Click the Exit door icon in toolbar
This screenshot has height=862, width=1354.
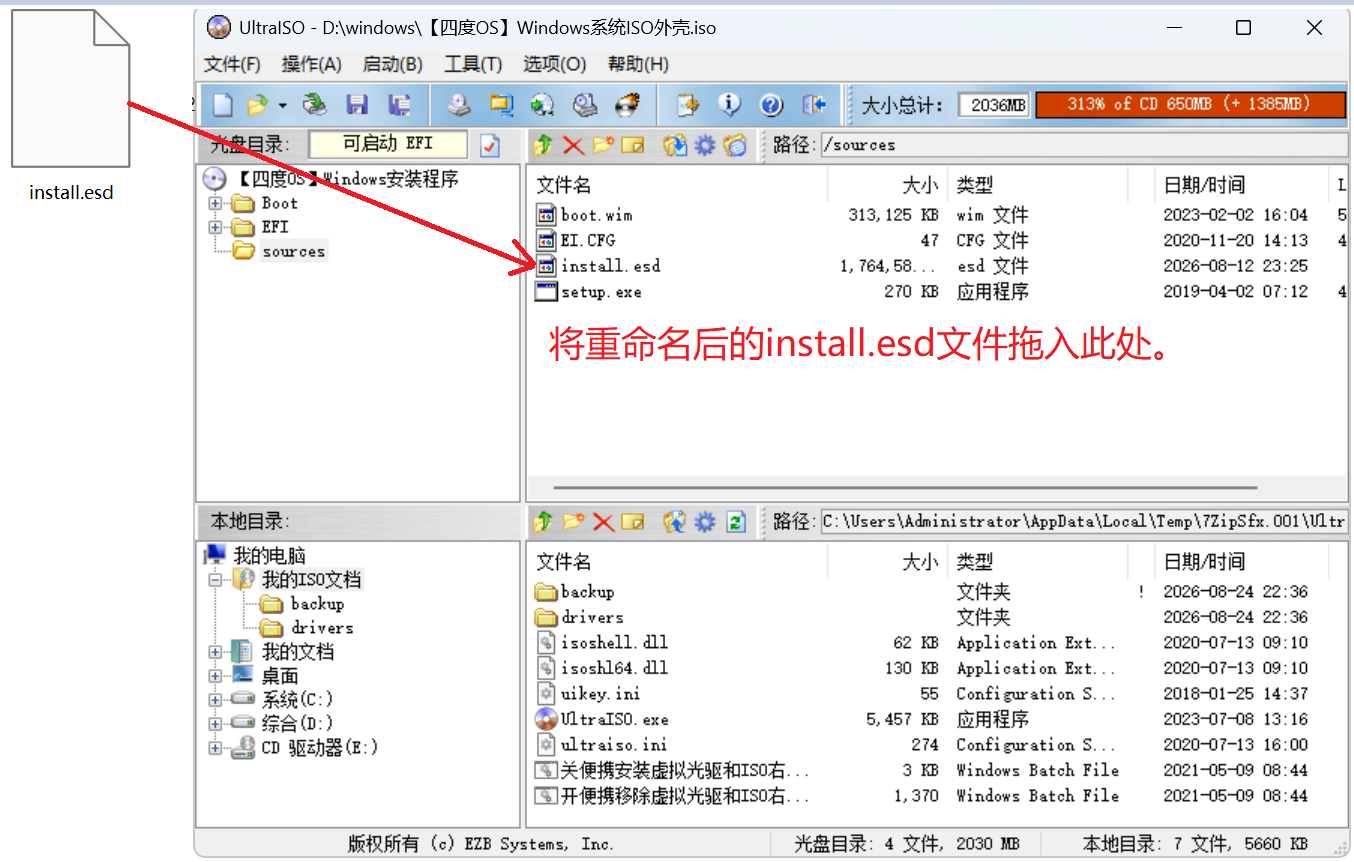coord(814,104)
